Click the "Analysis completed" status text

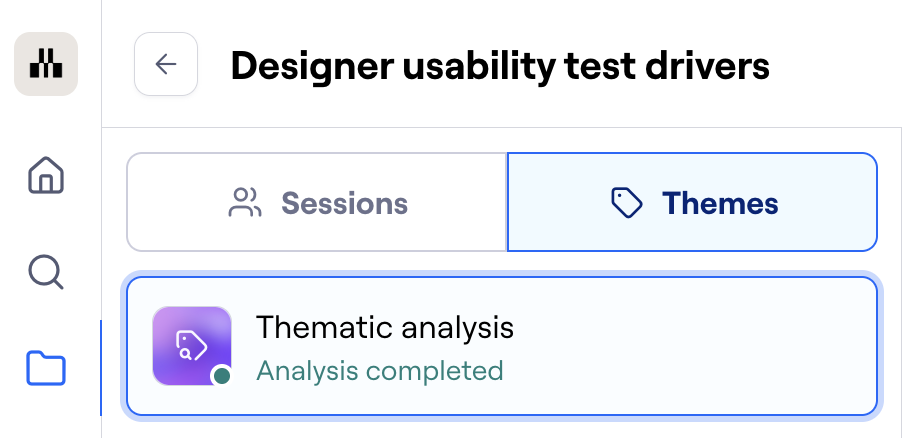point(379,371)
